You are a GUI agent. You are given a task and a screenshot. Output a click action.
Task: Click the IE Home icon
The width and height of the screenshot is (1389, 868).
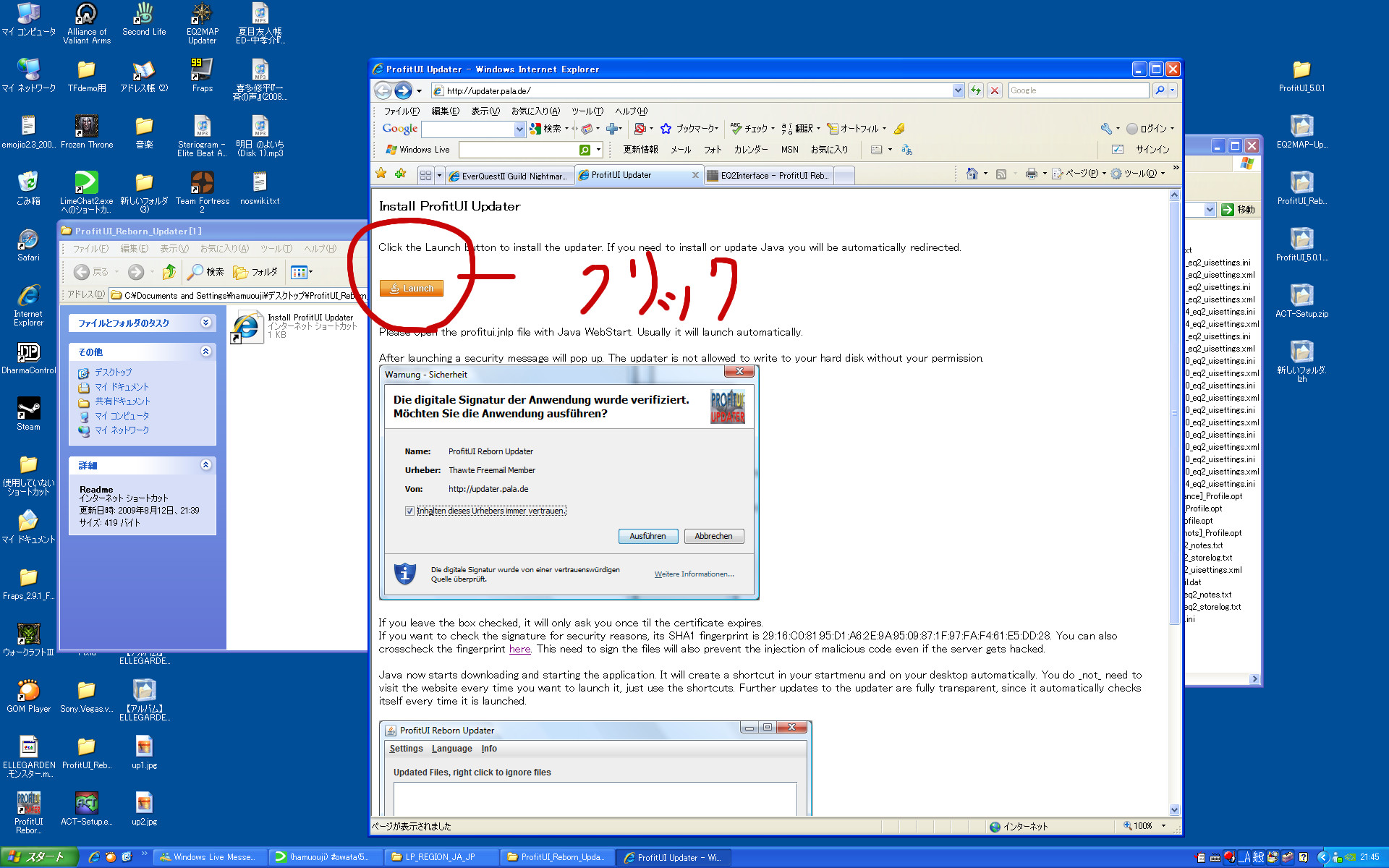tap(972, 174)
